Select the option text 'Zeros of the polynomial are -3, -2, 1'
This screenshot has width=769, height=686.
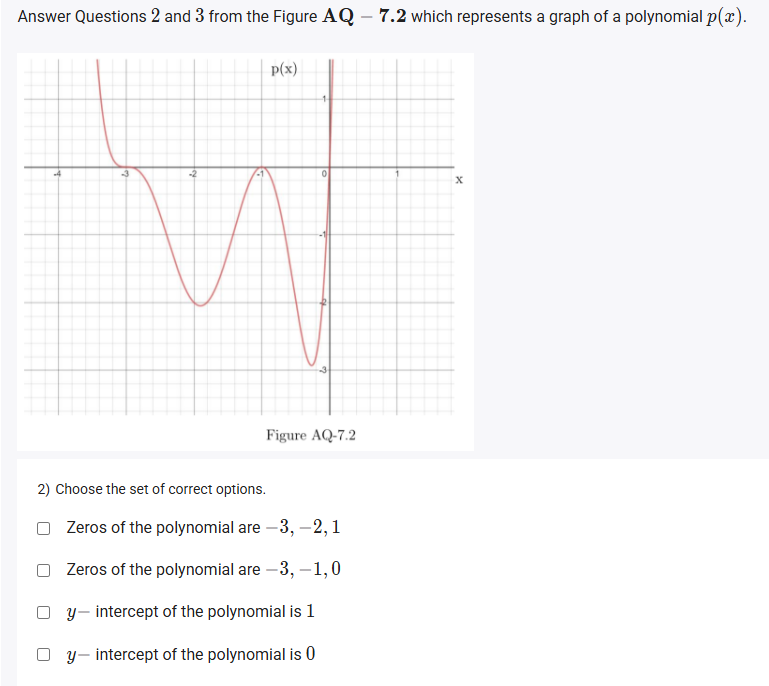[x=203, y=527]
